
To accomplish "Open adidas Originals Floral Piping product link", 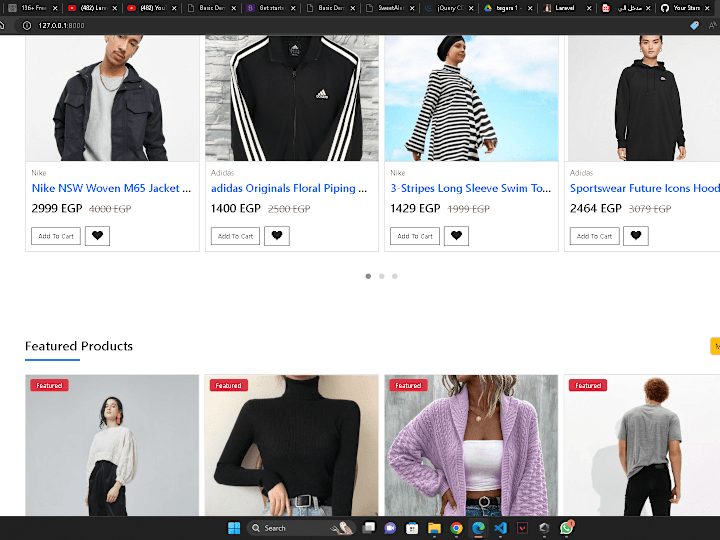I will 289,188.
